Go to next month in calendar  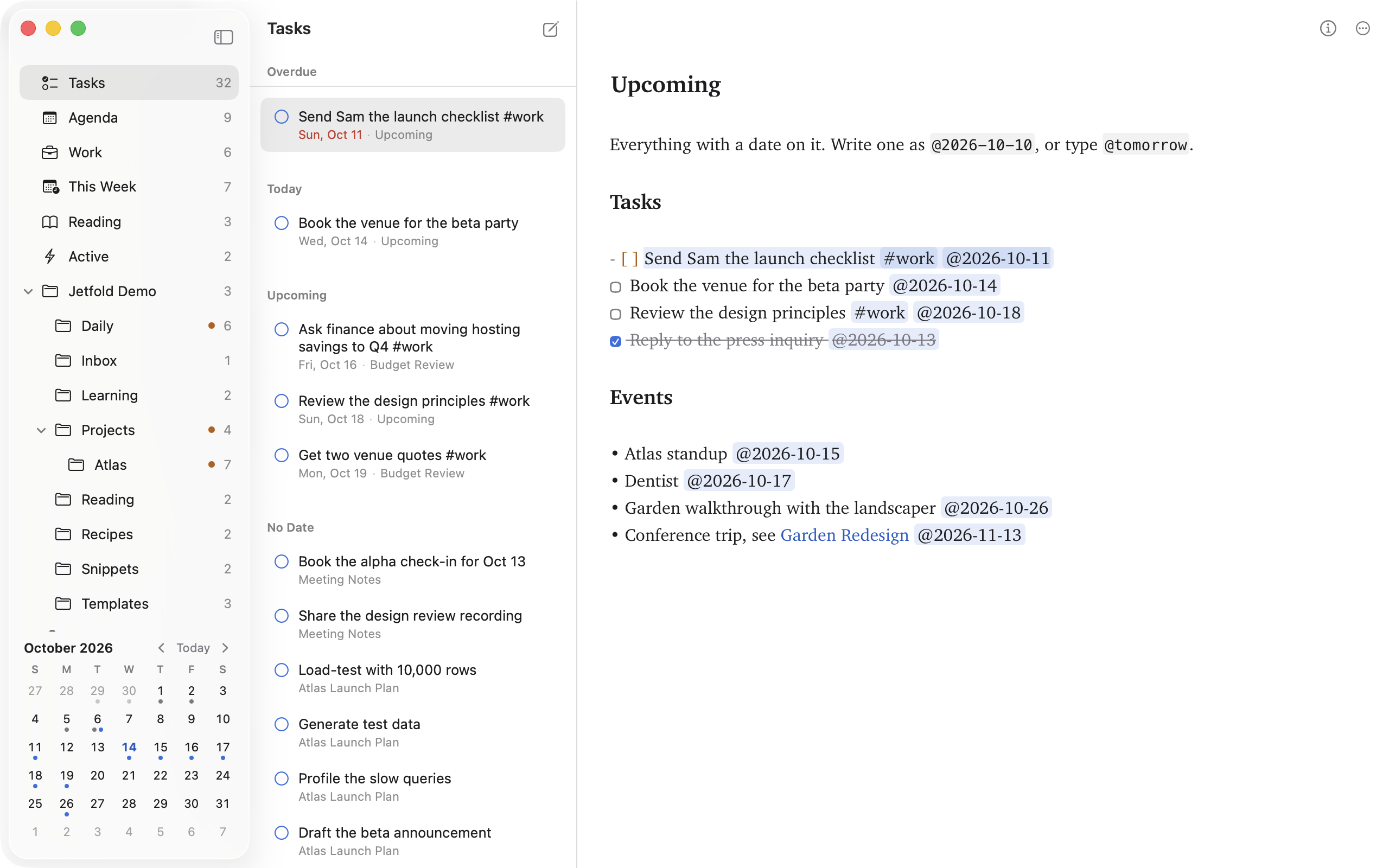[x=225, y=648]
